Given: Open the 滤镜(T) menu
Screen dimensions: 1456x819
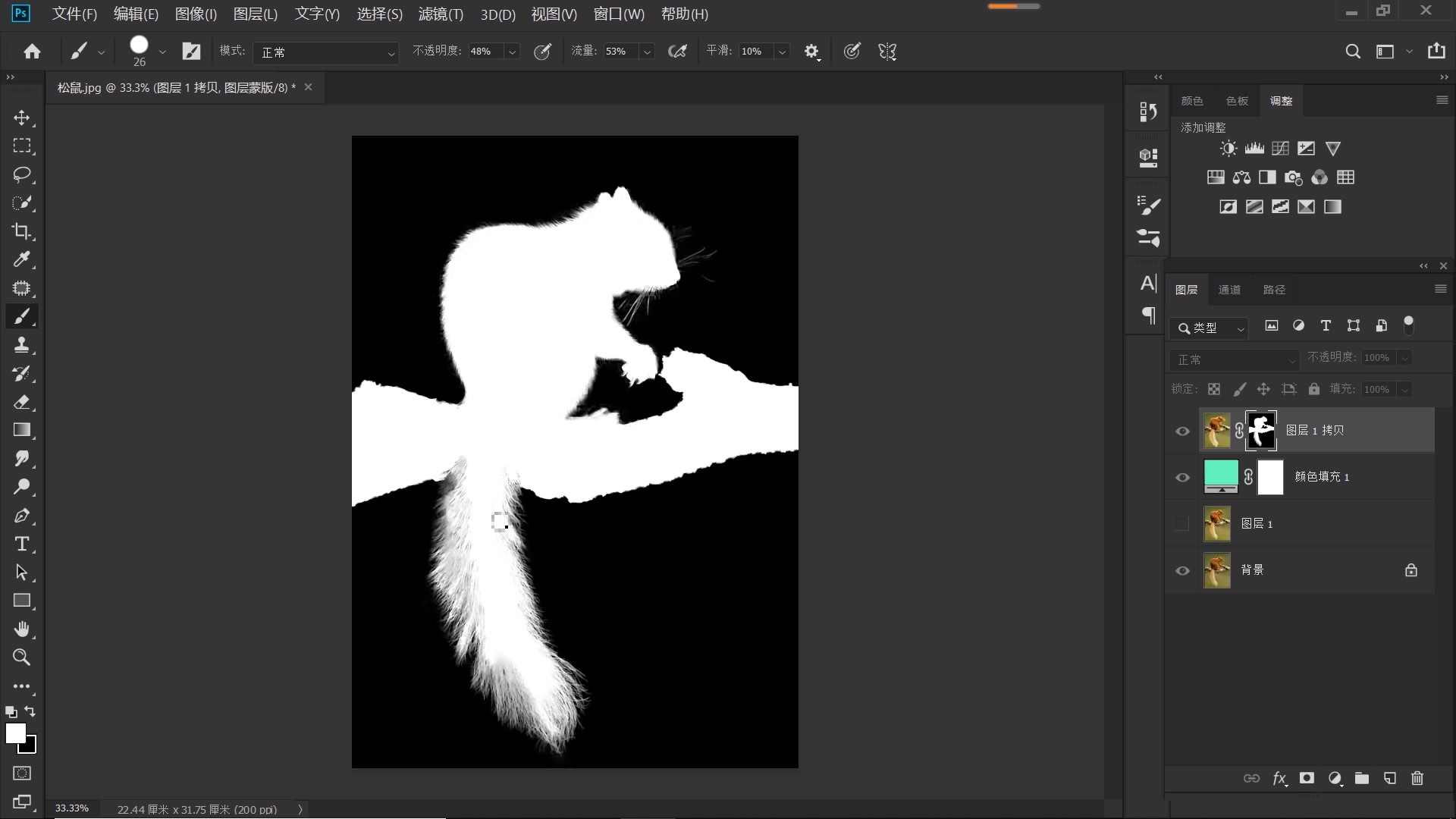Looking at the screenshot, I should click(x=440, y=14).
